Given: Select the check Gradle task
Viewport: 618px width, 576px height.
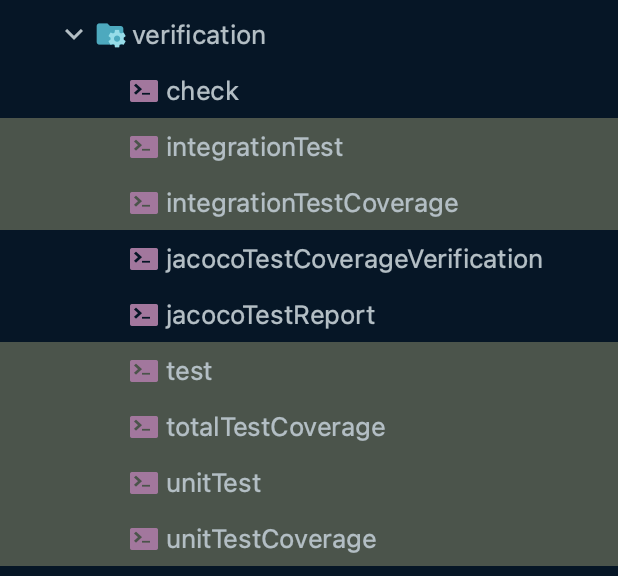Looking at the screenshot, I should tap(203, 91).
